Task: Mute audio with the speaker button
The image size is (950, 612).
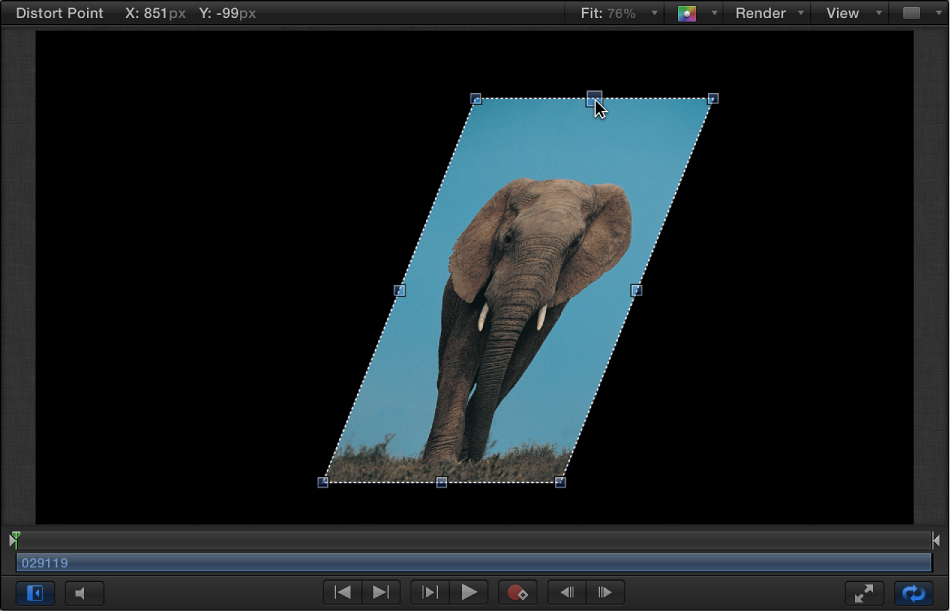Action: point(84,592)
